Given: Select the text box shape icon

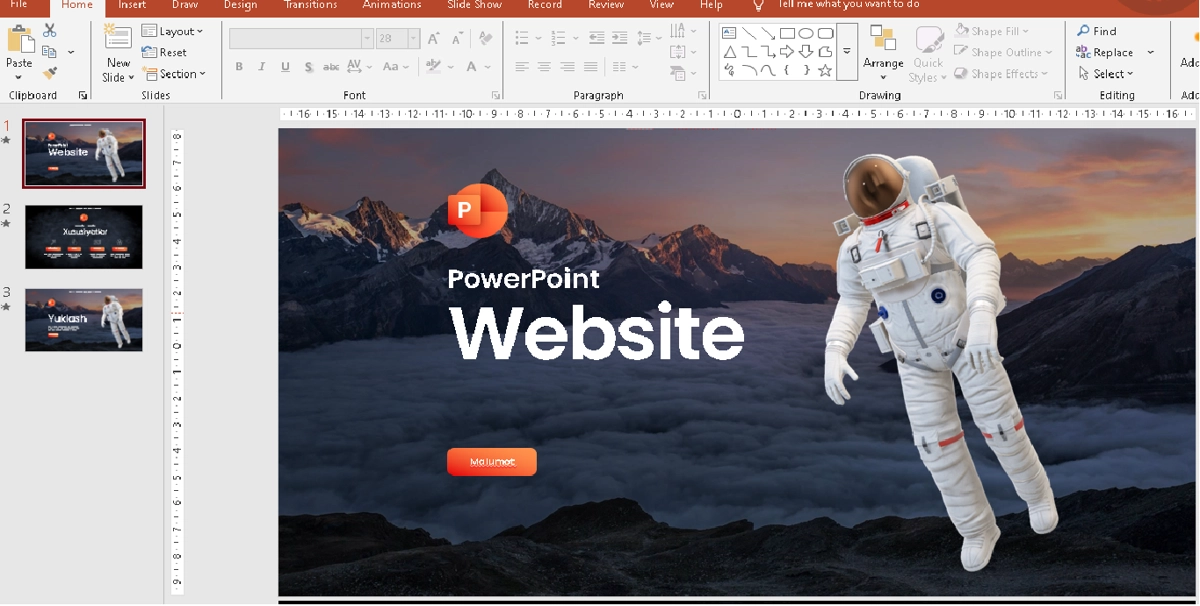Looking at the screenshot, I should (x=729, y=33).
